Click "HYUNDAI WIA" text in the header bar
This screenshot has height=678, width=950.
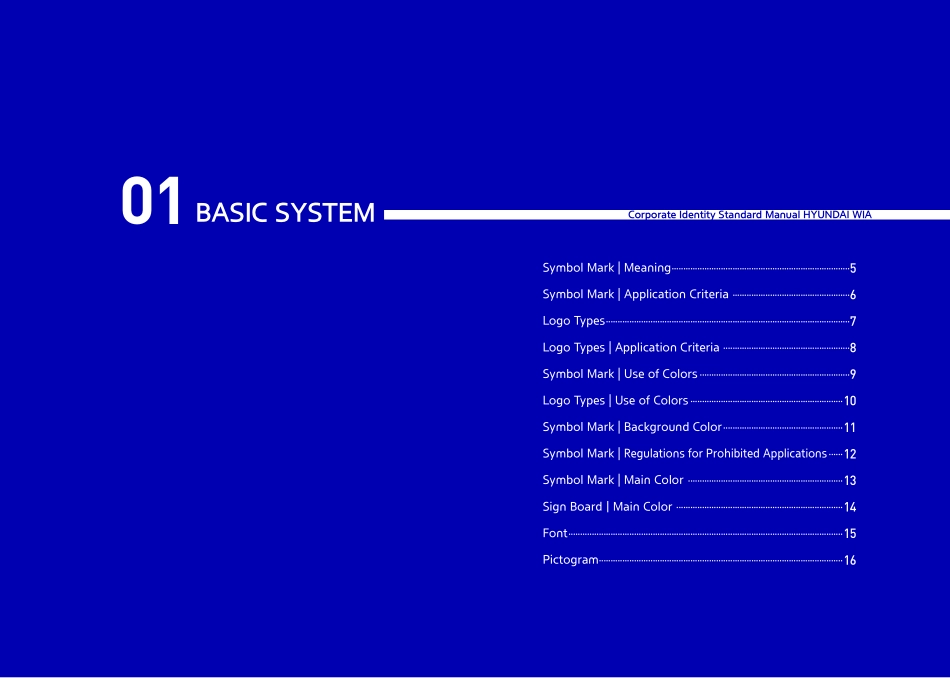pos(845,214)
